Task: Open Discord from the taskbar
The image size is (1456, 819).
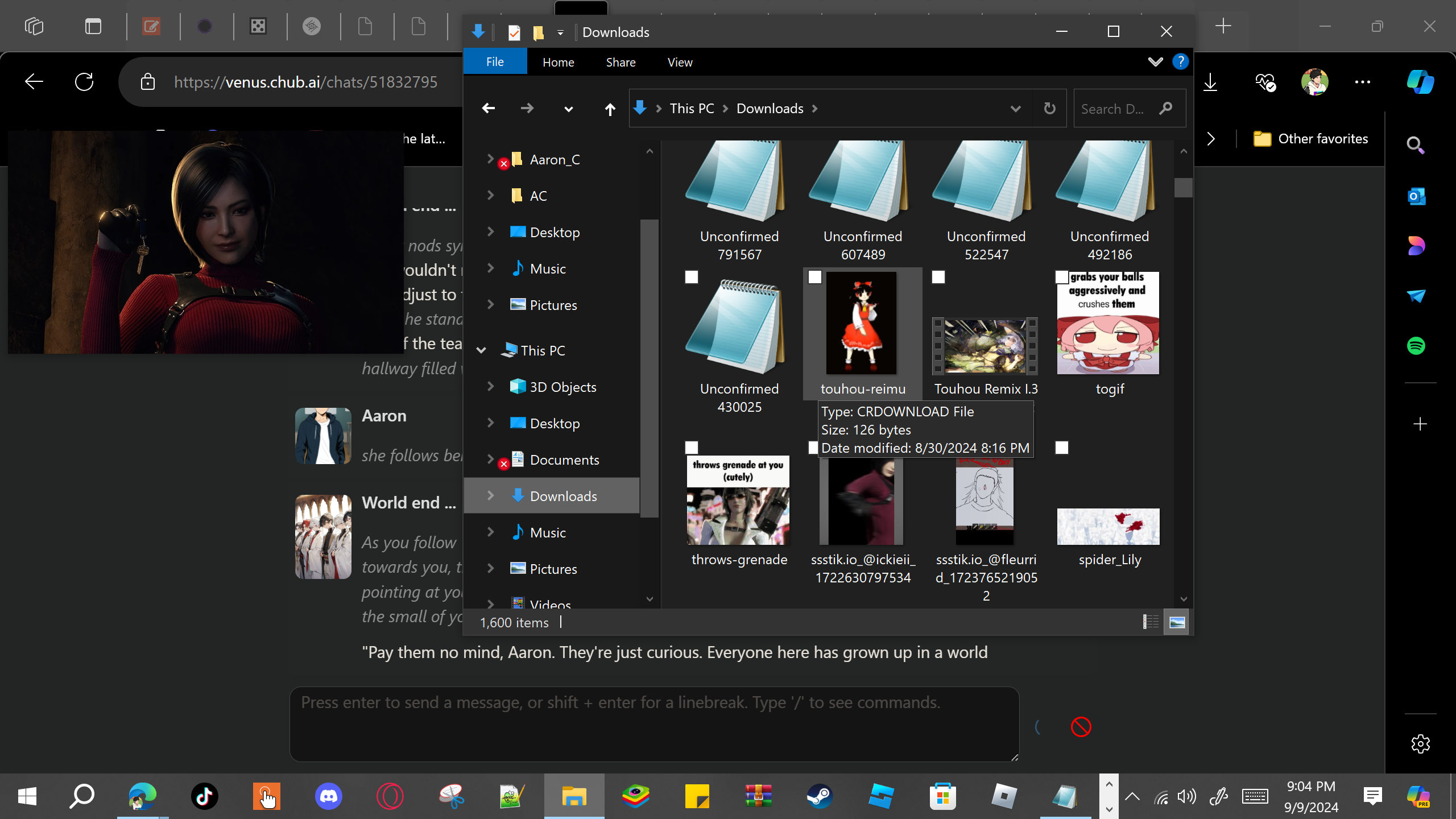Action: (x=328, y=796)
